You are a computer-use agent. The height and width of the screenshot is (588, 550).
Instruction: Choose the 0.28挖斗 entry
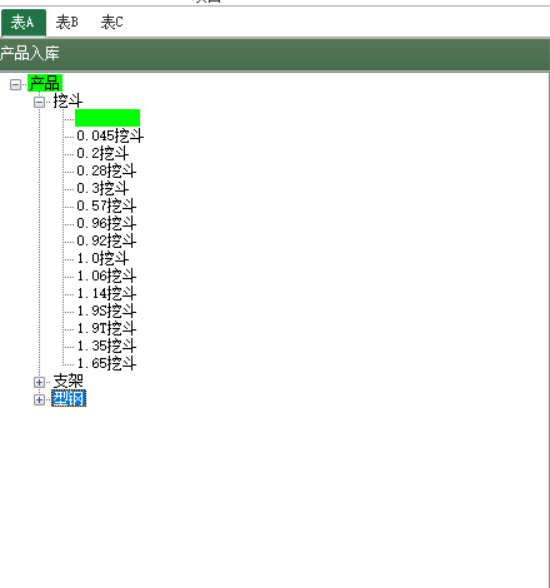(106, 171)
